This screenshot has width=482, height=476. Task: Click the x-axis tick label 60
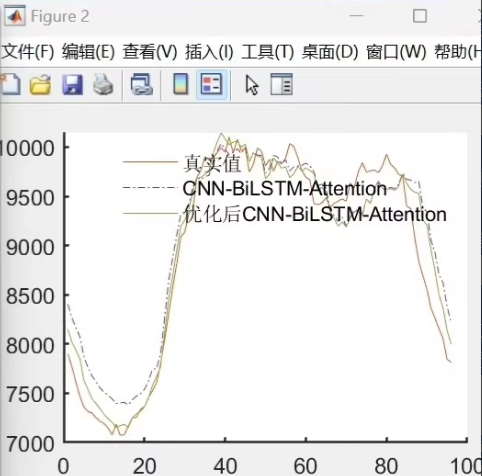(306, 466)
